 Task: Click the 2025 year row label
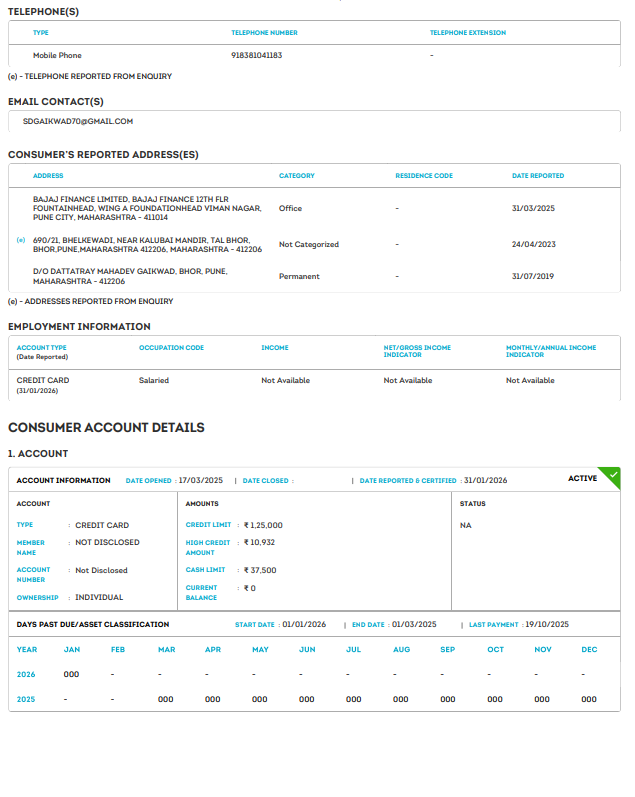tap(26, 699)
